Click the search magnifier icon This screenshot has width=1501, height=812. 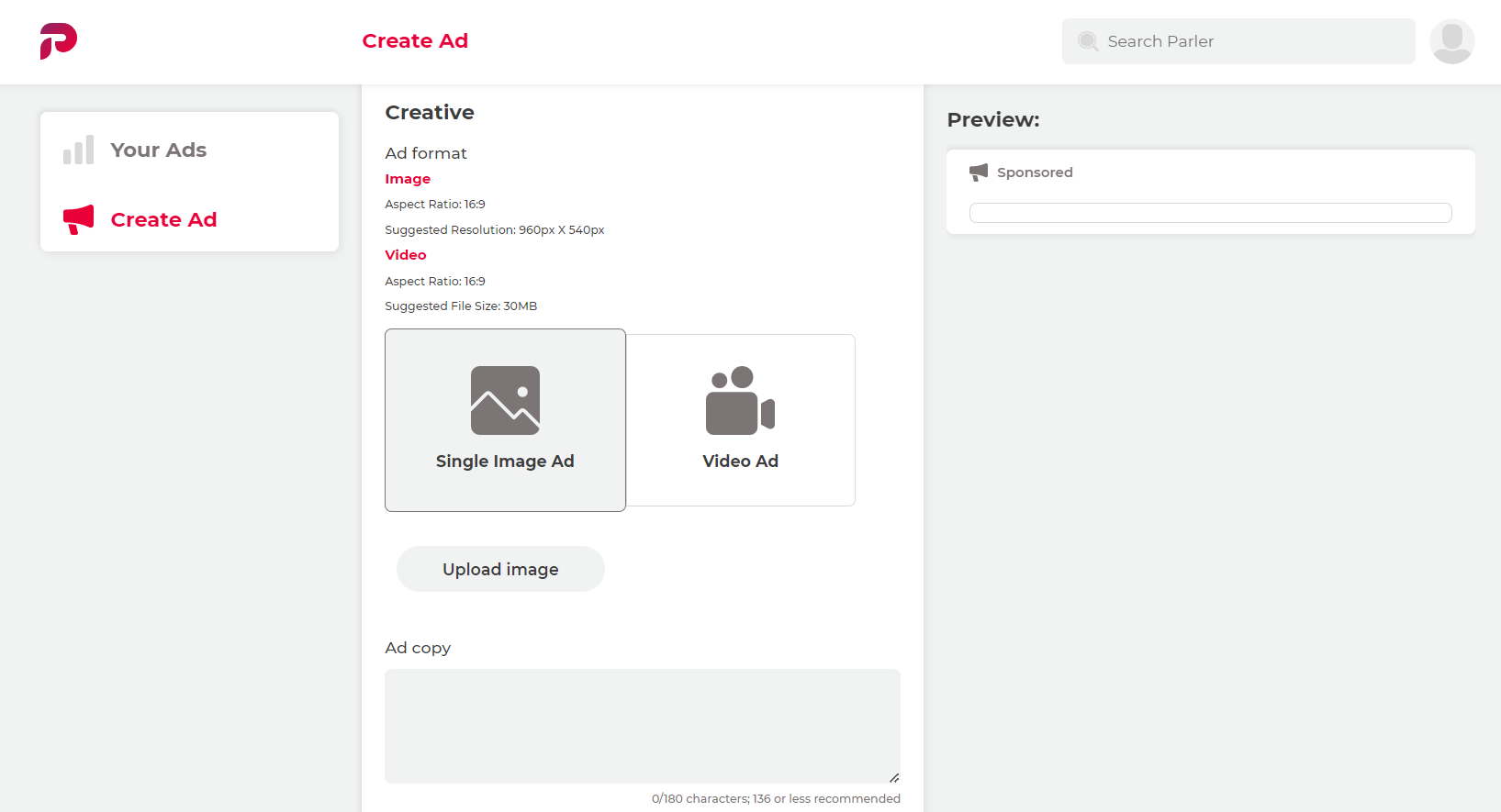(x=1088, y=41)
